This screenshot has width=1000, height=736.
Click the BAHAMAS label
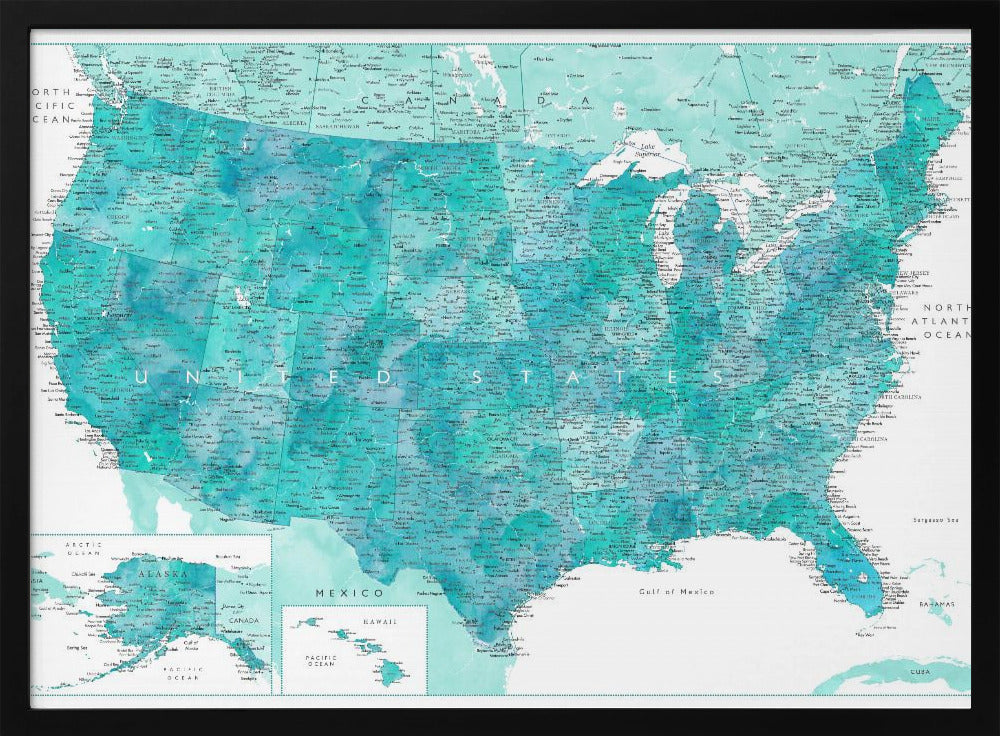tap(937, 606)
